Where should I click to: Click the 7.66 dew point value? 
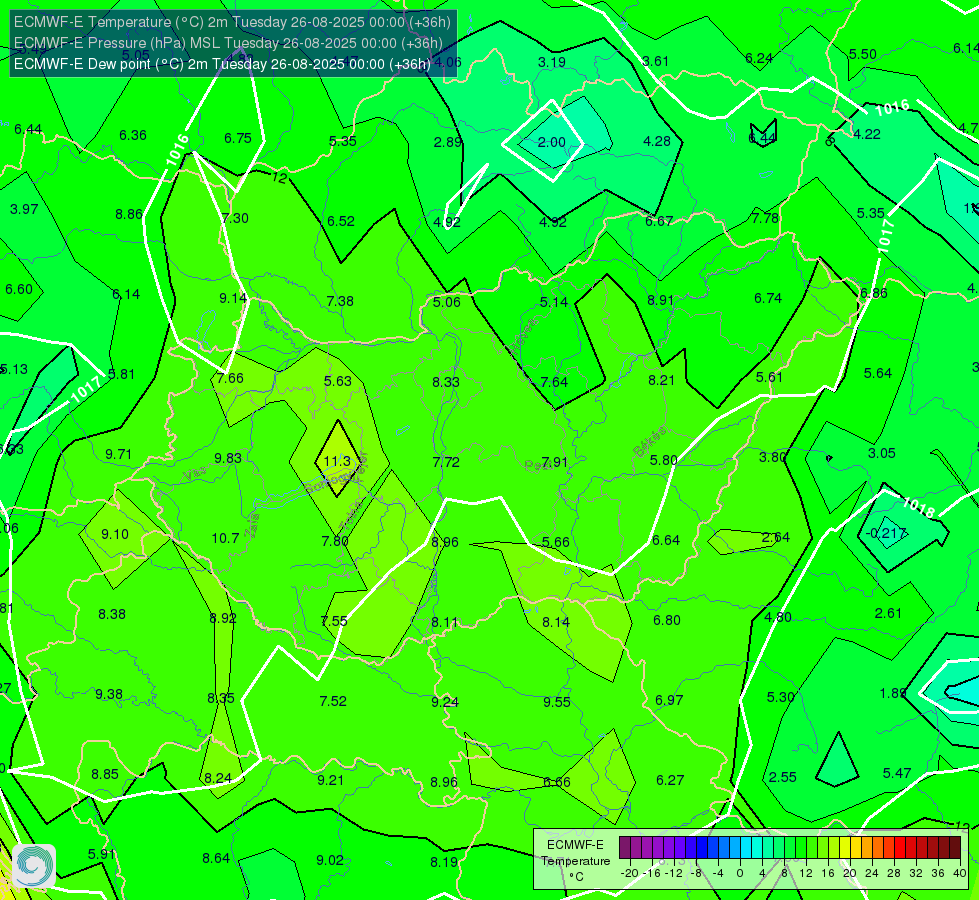click(230, 378)
